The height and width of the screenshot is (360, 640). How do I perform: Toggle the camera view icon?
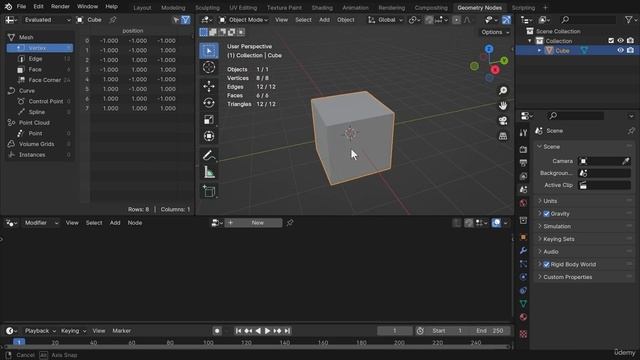(503, 121)
